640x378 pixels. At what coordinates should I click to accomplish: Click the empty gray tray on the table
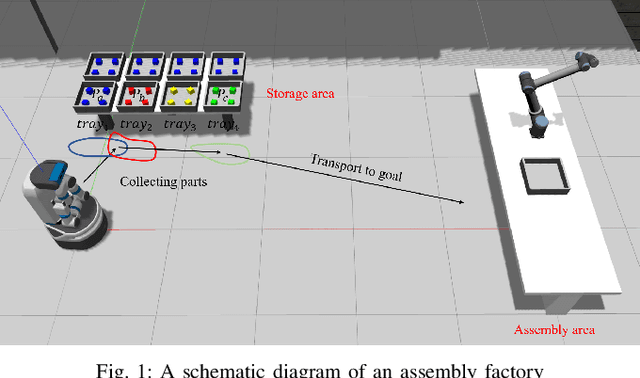coord(545,176)
